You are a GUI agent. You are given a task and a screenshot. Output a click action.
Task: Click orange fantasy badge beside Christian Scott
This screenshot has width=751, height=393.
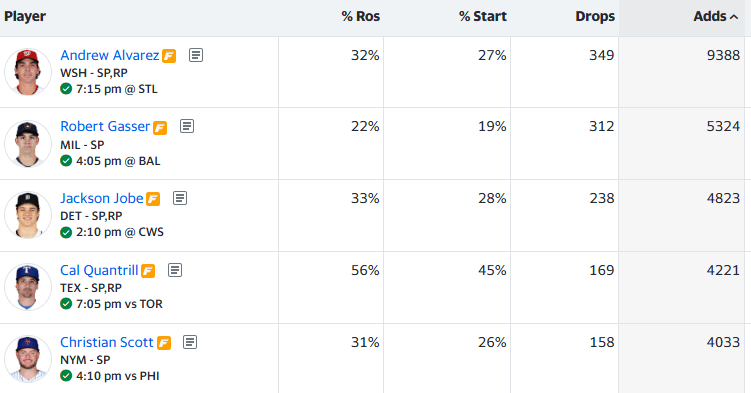[164, 343]
